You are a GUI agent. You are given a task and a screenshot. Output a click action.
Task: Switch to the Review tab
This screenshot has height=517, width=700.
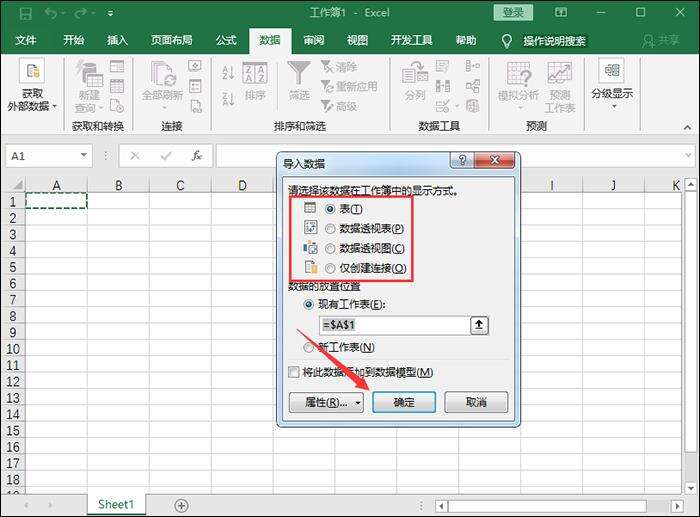point(313,41)
